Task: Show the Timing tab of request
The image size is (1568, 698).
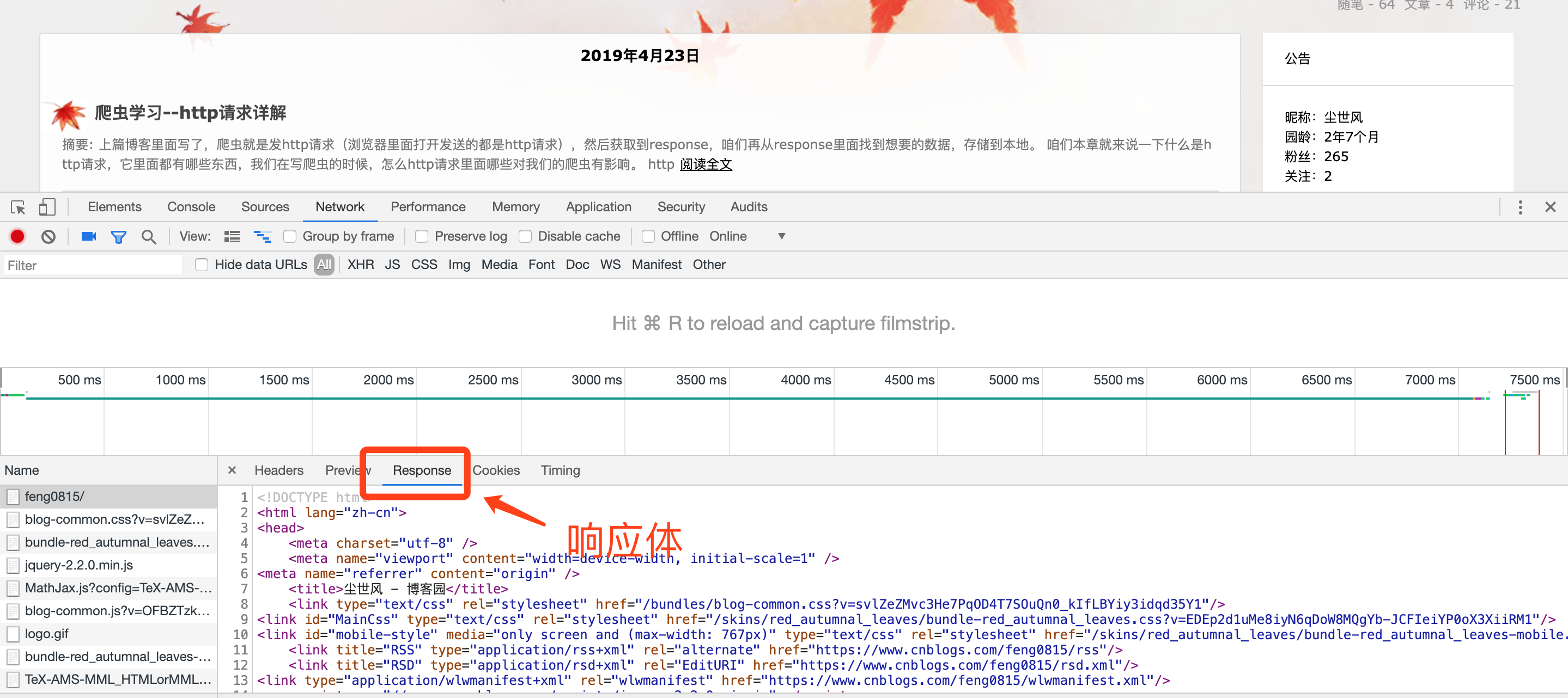Action: [560, 470]
